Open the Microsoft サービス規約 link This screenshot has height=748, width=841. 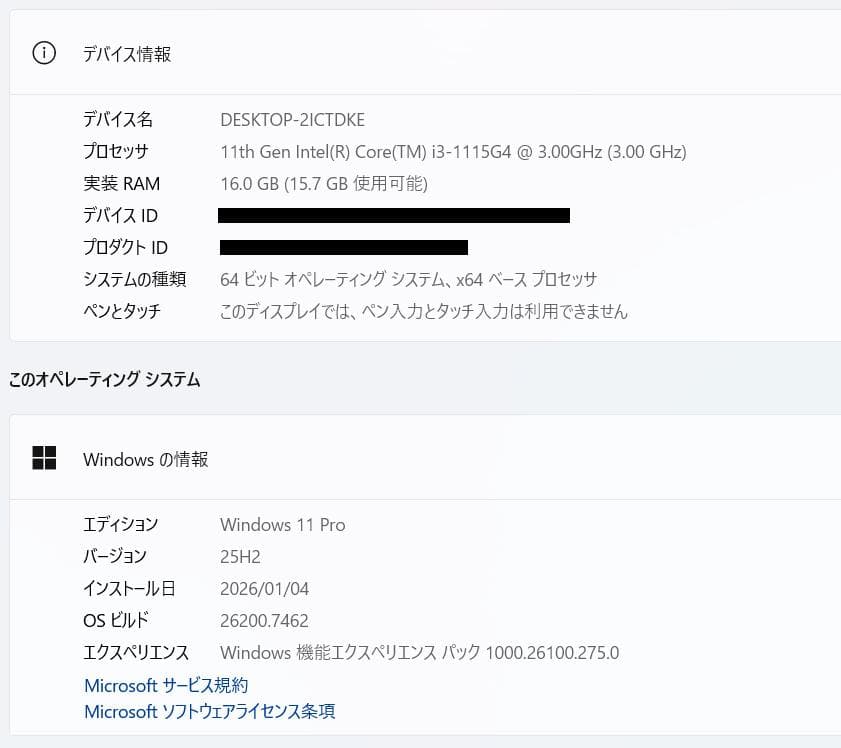[163, 685]
